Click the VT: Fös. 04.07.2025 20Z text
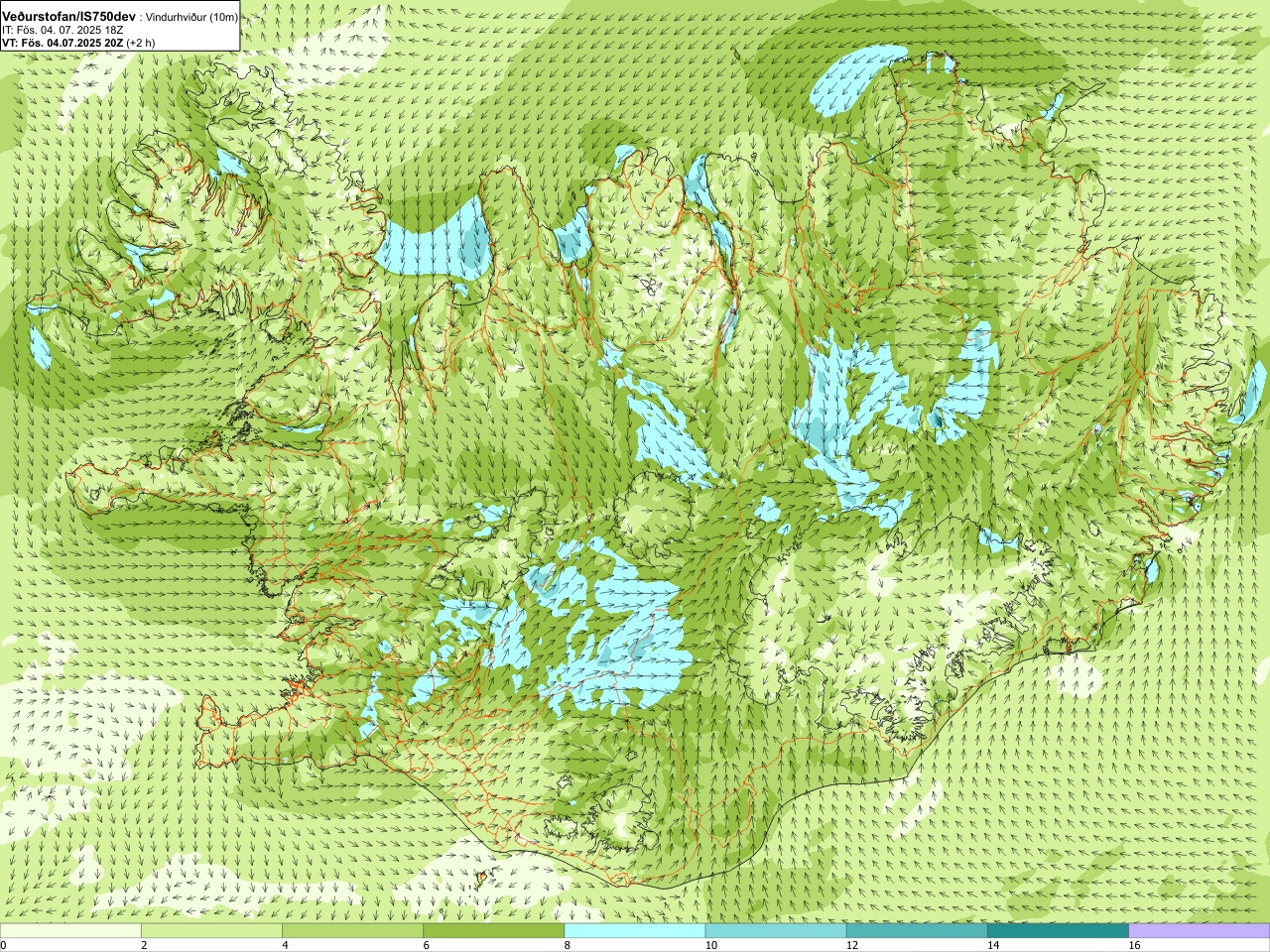 click(x=63, y=43)
